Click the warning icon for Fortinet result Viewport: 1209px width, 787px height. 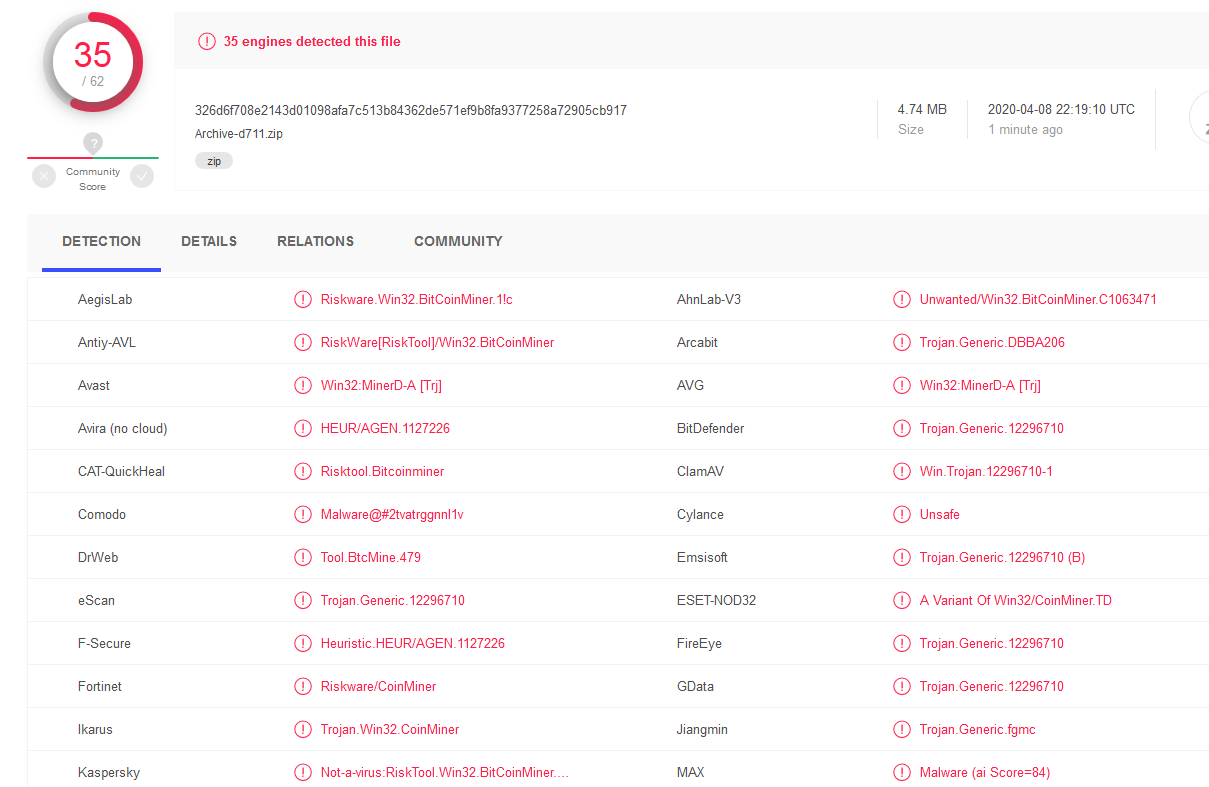(x=303, y=686)
